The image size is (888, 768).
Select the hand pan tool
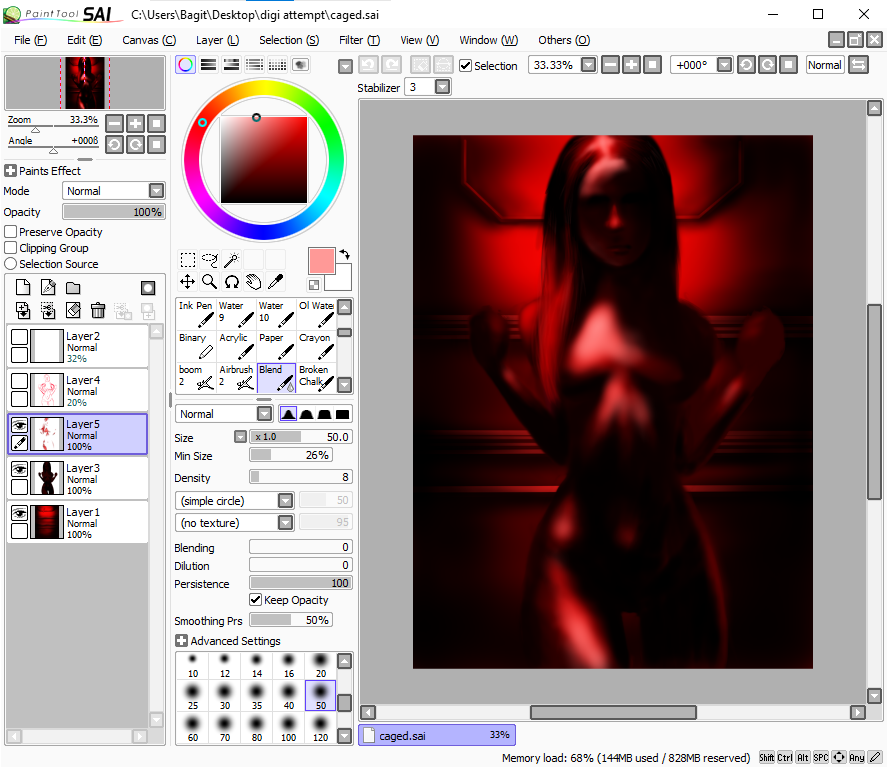coord(254,281)
